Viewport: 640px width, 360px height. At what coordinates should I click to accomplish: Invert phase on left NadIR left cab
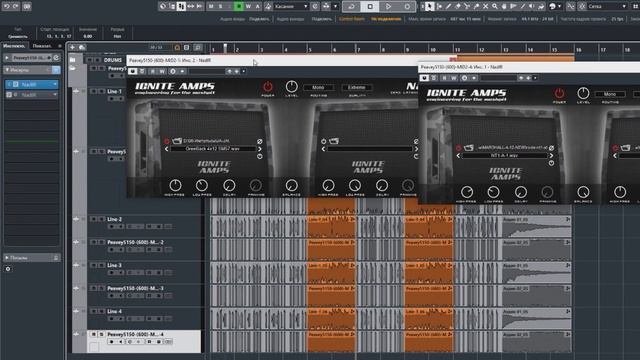[x=260, y=141]
